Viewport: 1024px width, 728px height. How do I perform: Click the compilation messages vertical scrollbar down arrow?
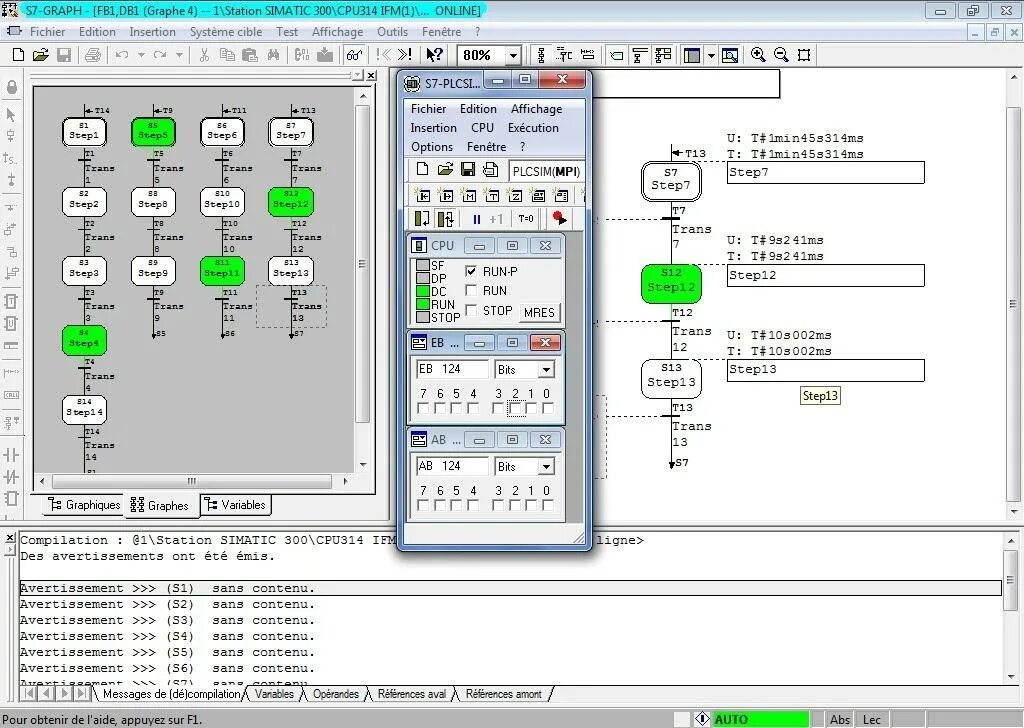pyautogui.click(x=1012, y=677)
